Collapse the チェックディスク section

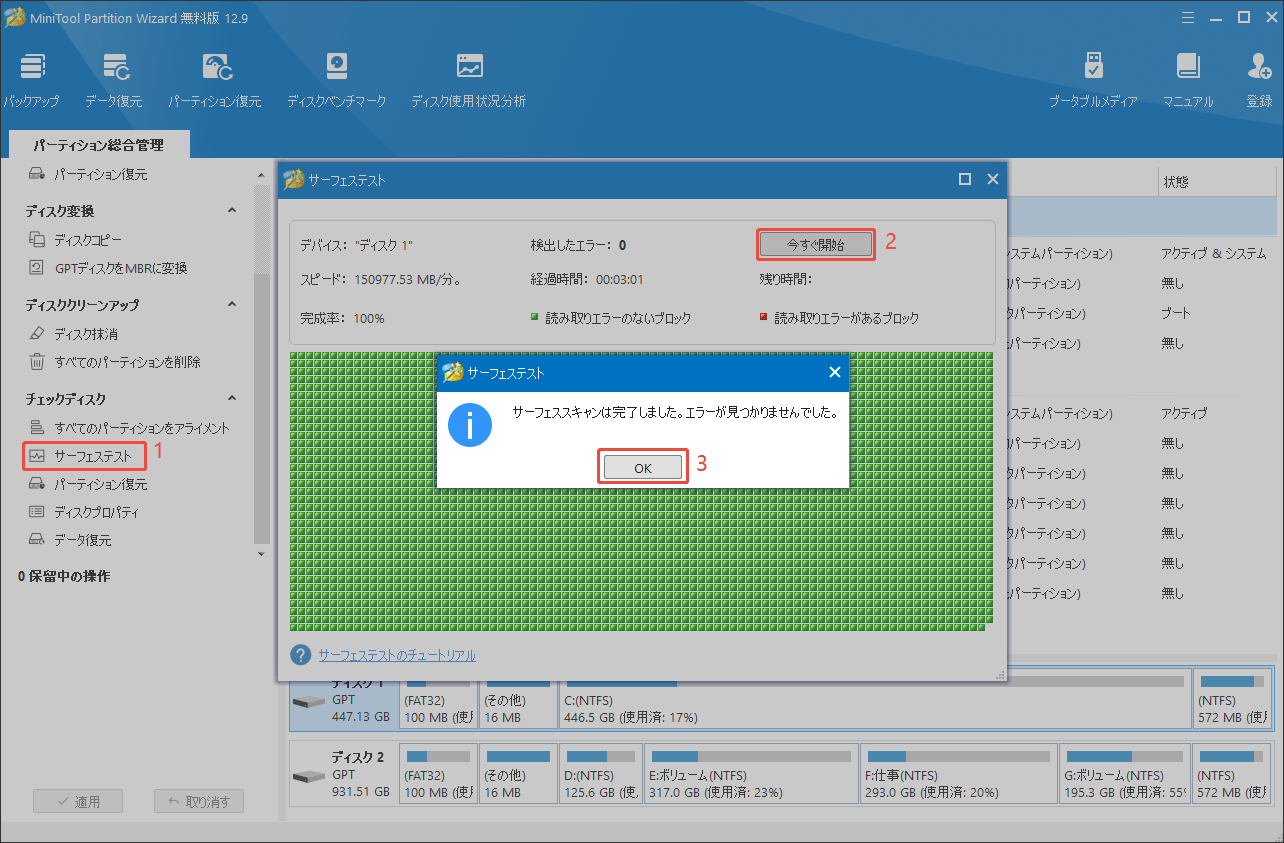pyautogui.click(x=232, y=399)
